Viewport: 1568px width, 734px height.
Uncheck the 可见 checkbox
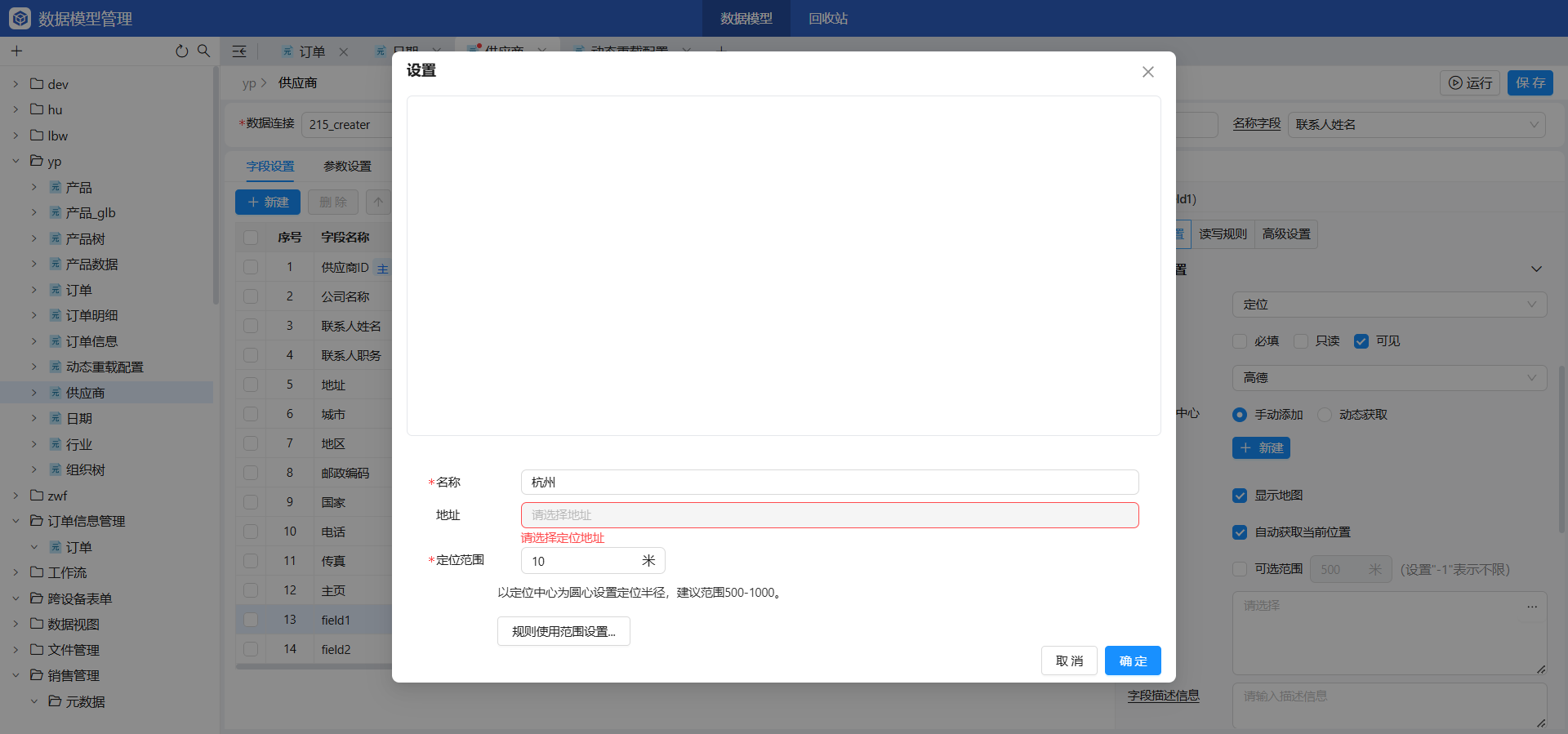coord(1361,341)
